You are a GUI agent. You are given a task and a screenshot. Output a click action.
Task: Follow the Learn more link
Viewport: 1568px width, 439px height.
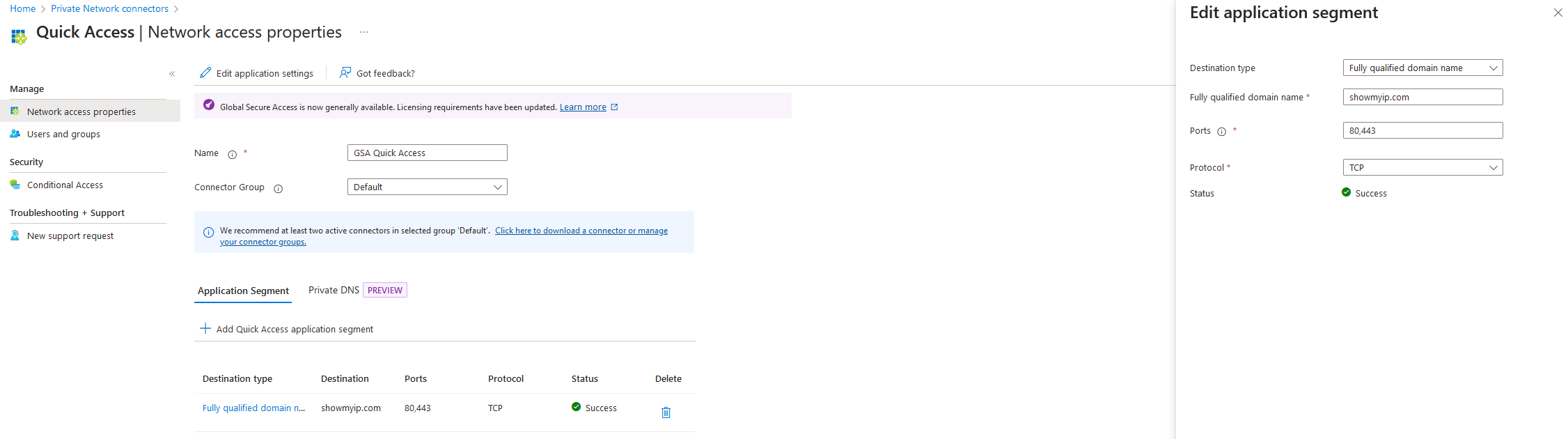tap(583, 107)
